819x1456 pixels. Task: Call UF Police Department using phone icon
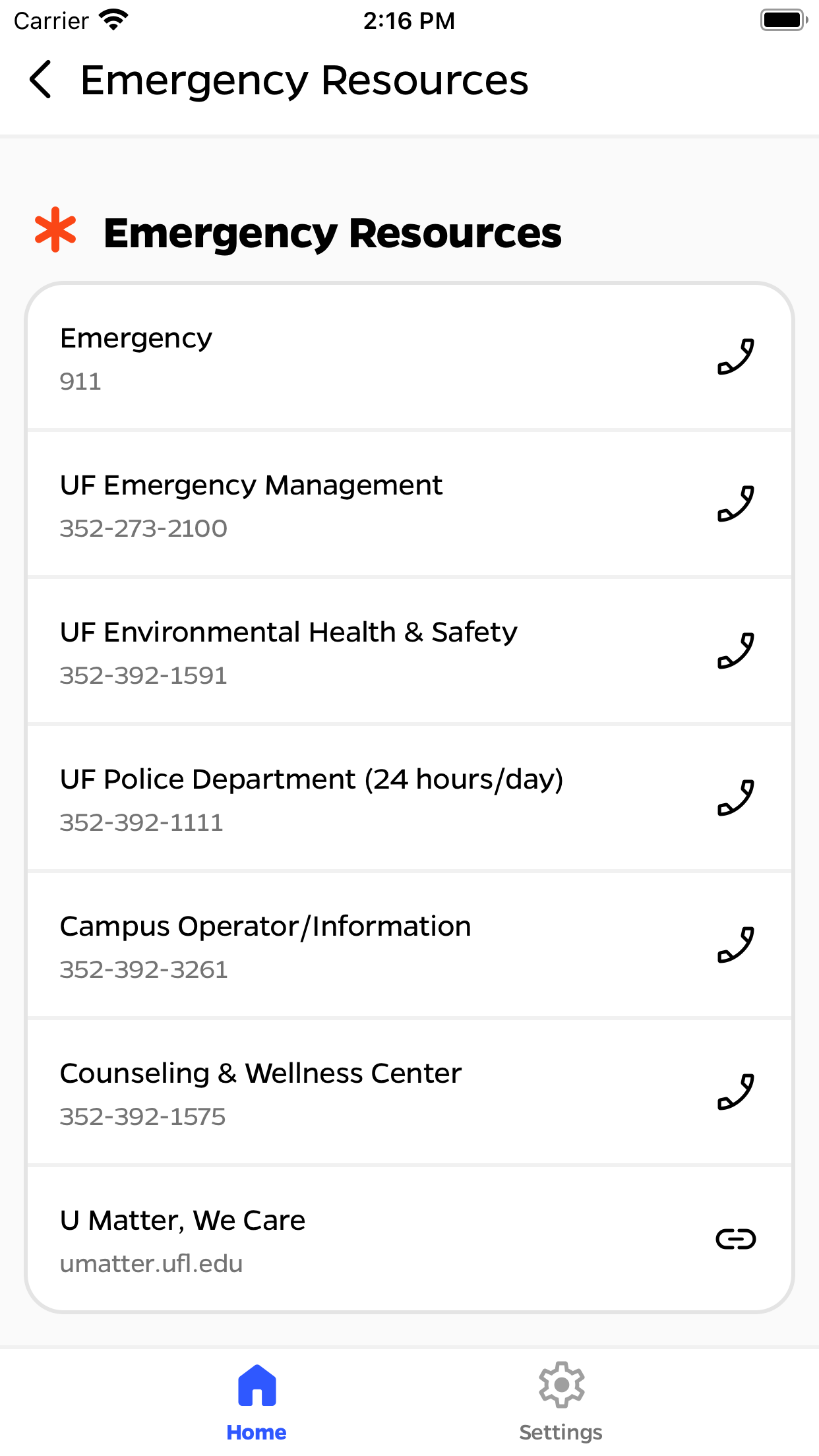736,798
